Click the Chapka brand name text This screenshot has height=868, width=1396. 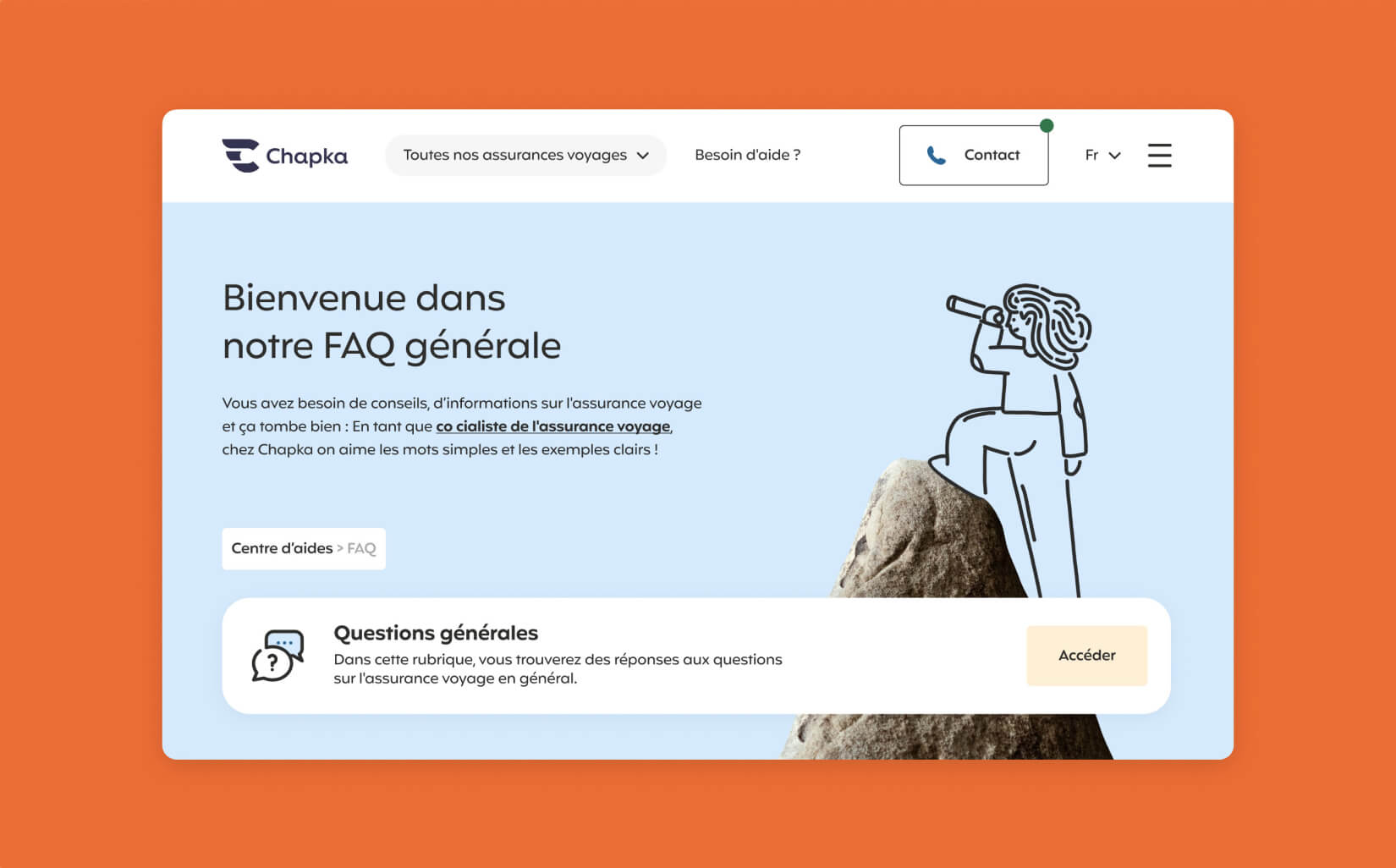pyautogui.click(x=306, y=157)
